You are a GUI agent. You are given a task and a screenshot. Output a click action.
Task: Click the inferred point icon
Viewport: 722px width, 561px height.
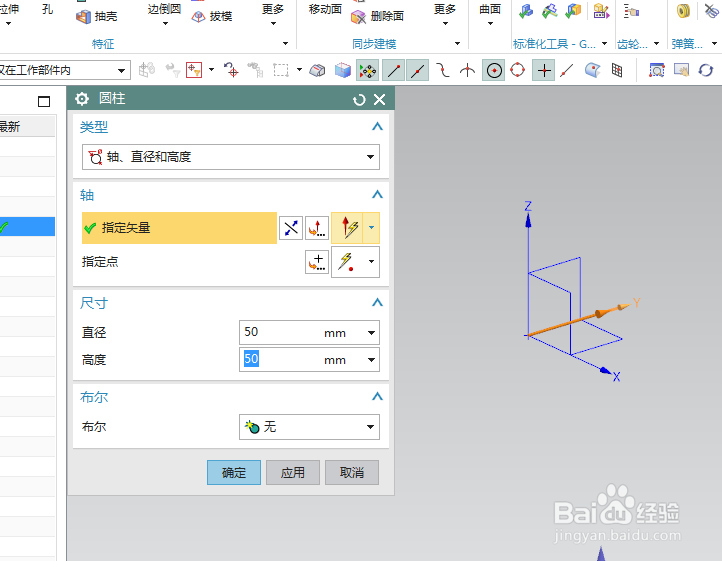[346, 262]
